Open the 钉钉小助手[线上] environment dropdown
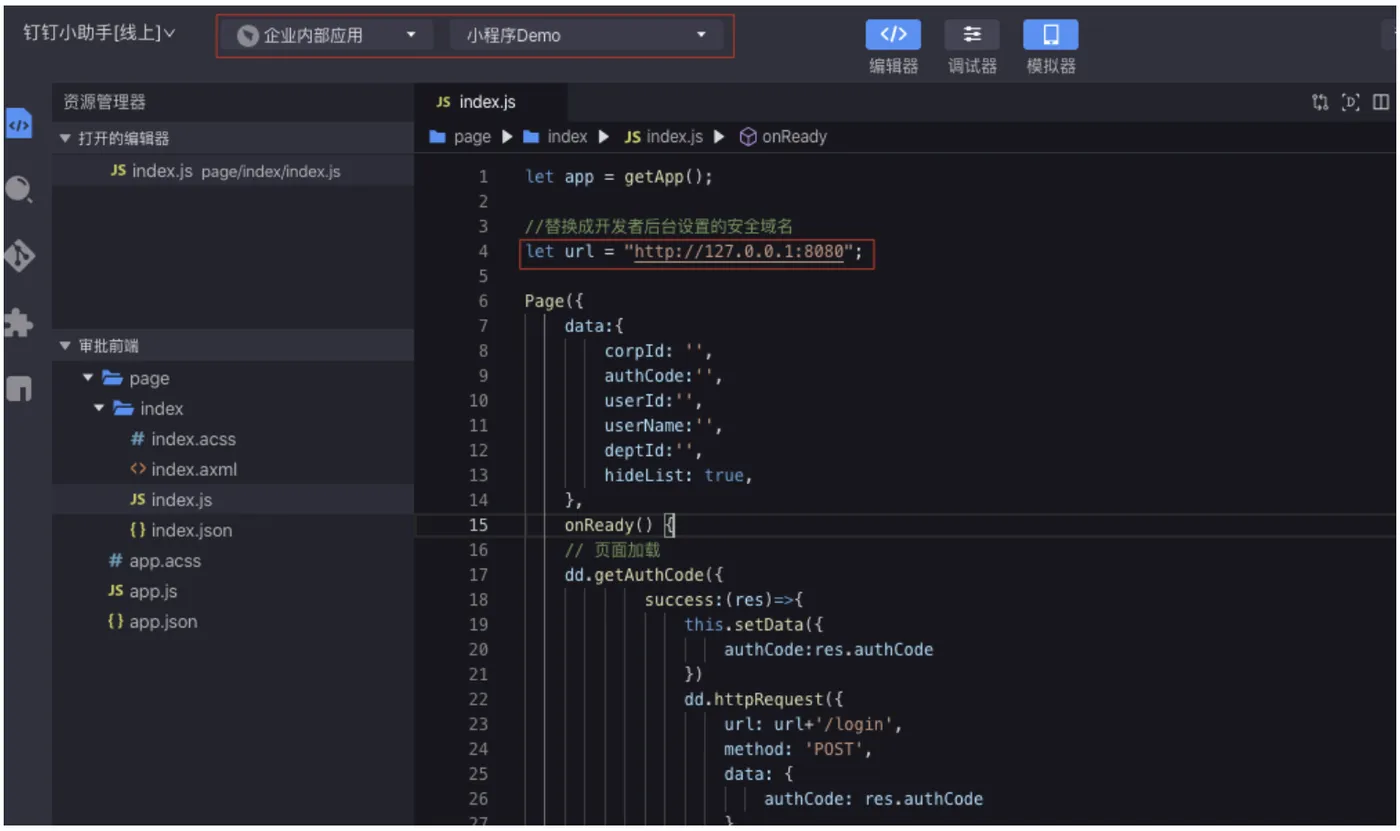This screenshot has width=1400, height=831. point(99,33)
